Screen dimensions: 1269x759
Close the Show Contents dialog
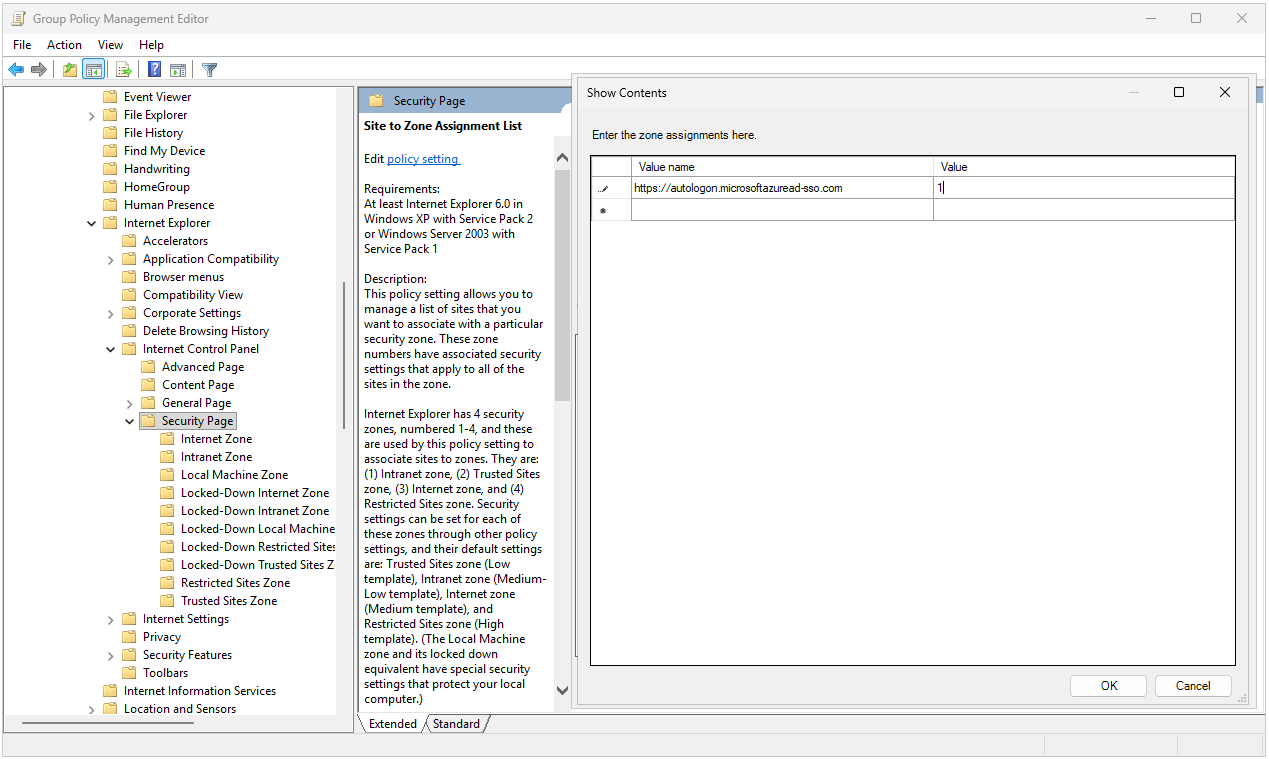pos(1225,92)
